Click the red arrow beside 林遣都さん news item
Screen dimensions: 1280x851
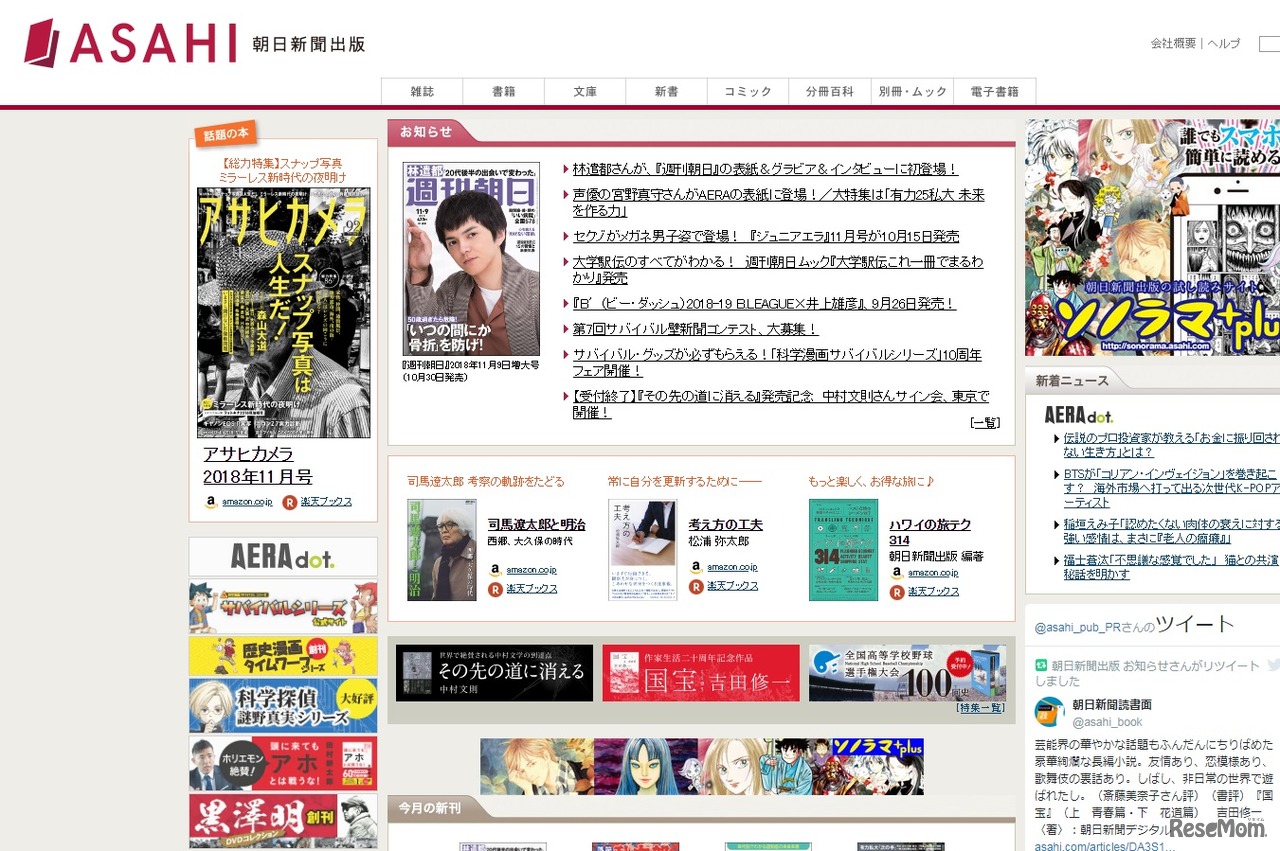(566, 169)
